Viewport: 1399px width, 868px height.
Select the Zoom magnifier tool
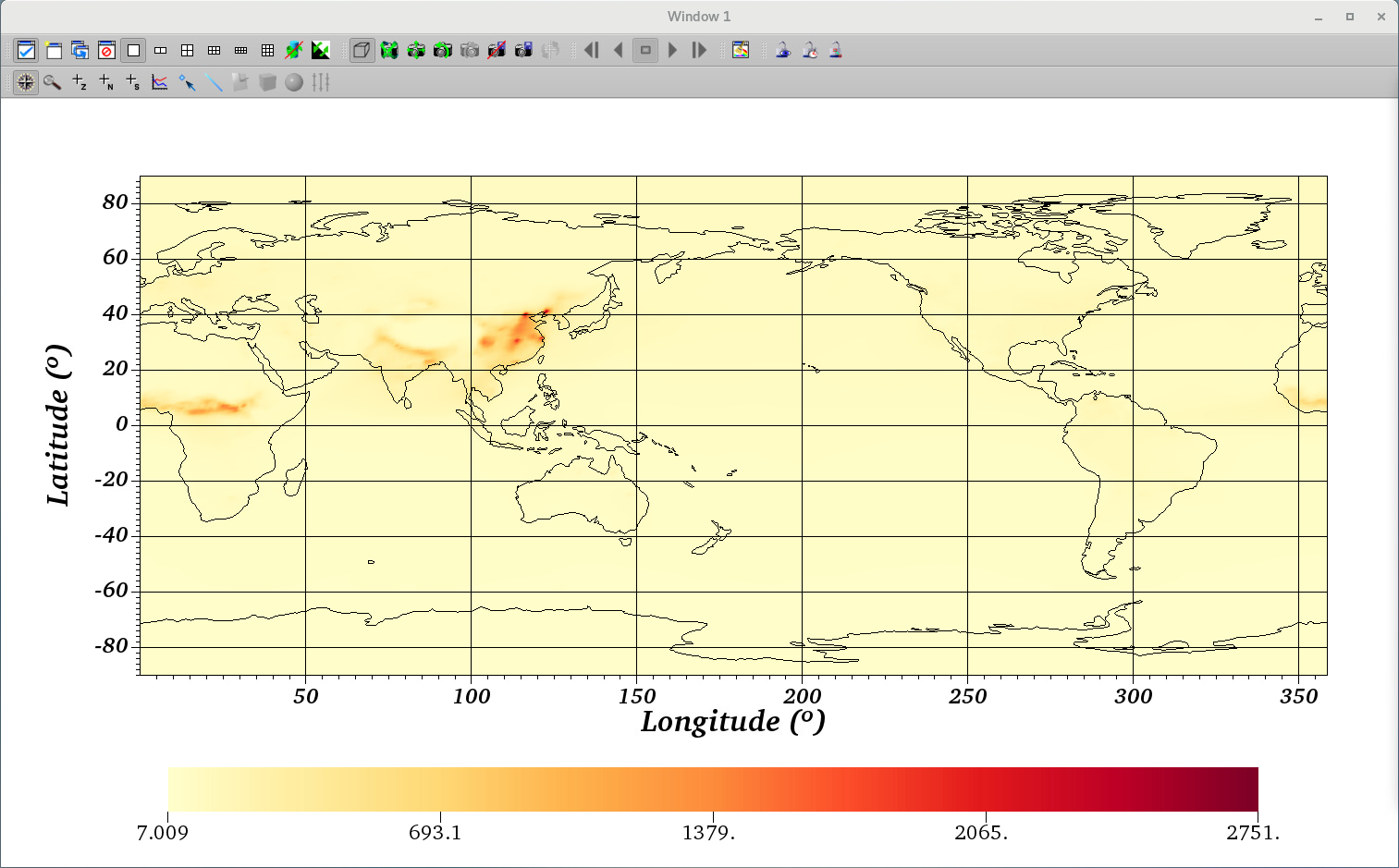(53, 82)
